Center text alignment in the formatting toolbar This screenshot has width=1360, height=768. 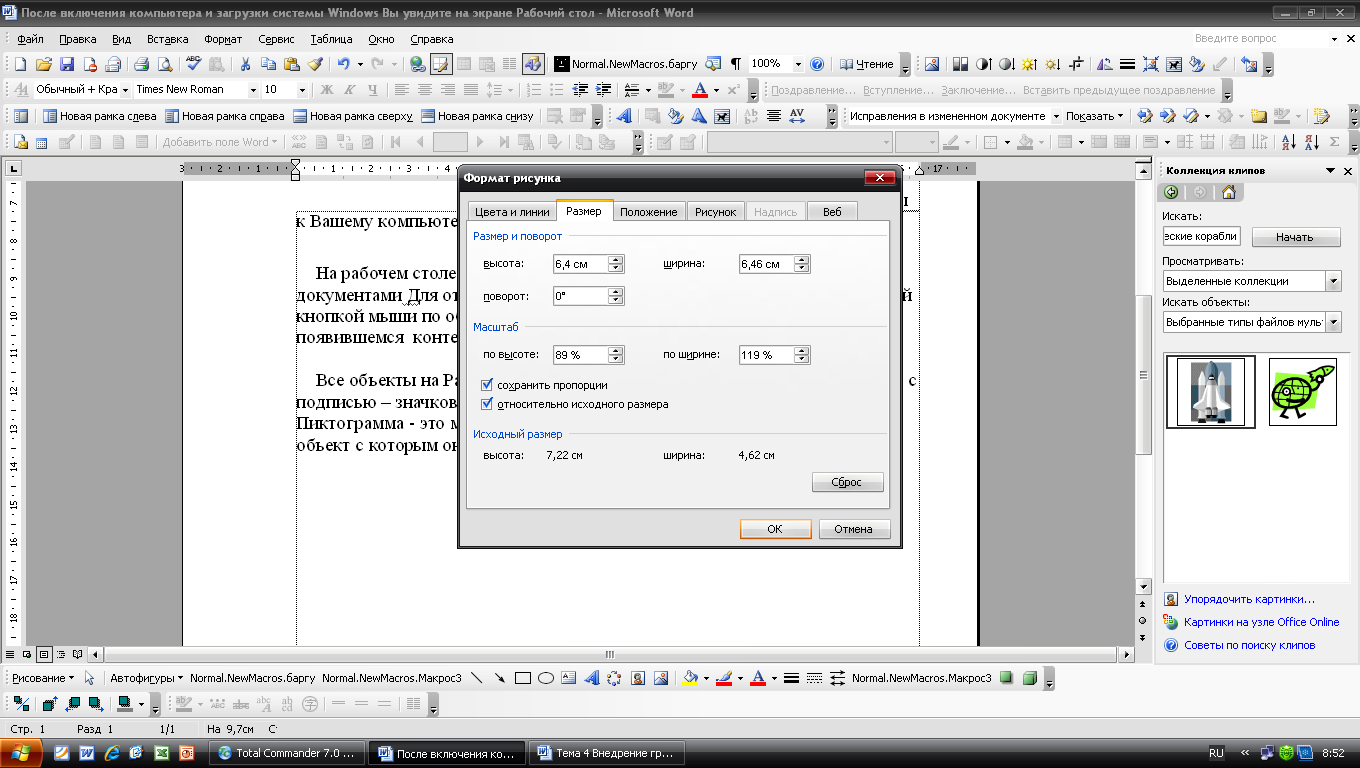(425, 90)
